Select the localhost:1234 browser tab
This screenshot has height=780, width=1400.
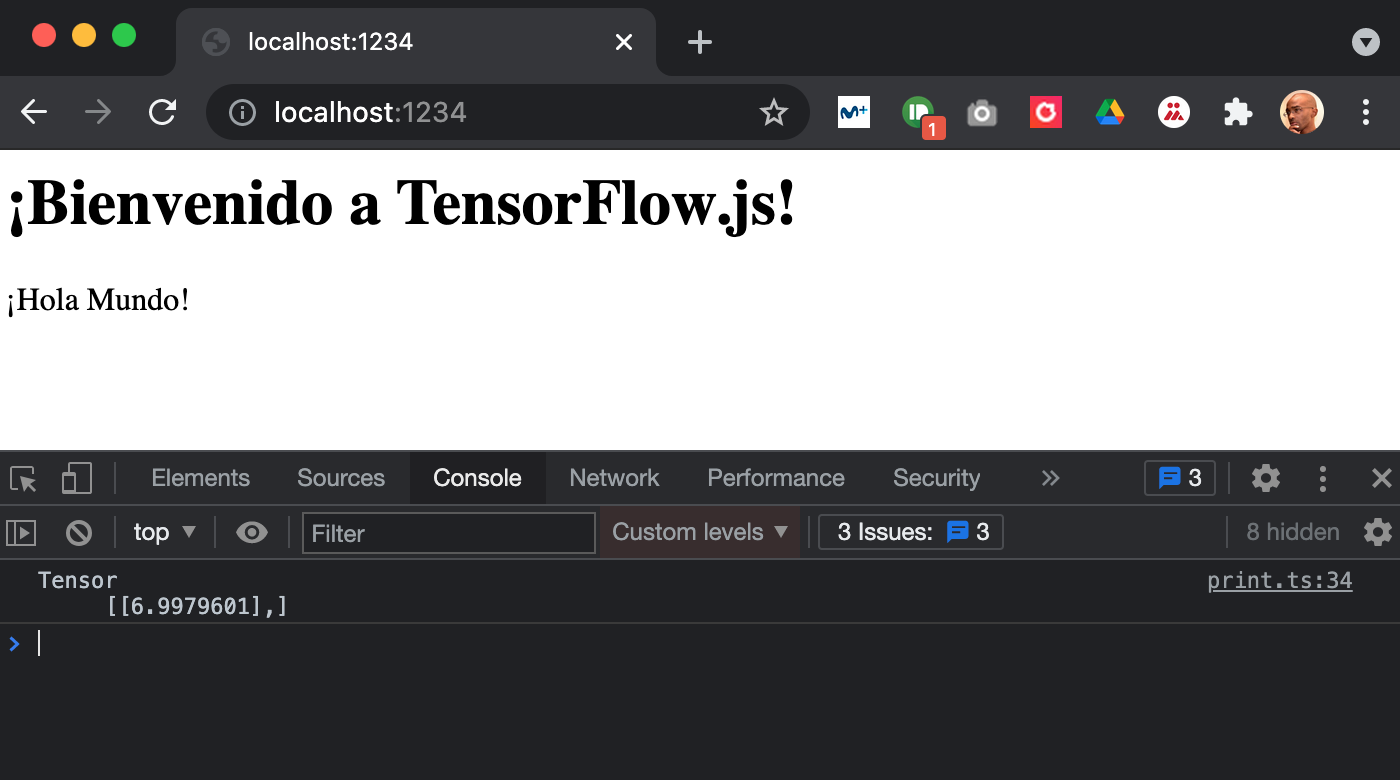coord(416,42)
